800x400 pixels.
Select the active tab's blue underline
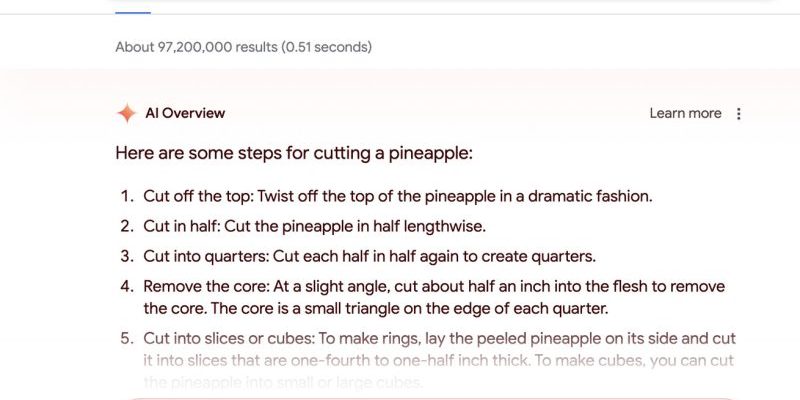[133, 12]
